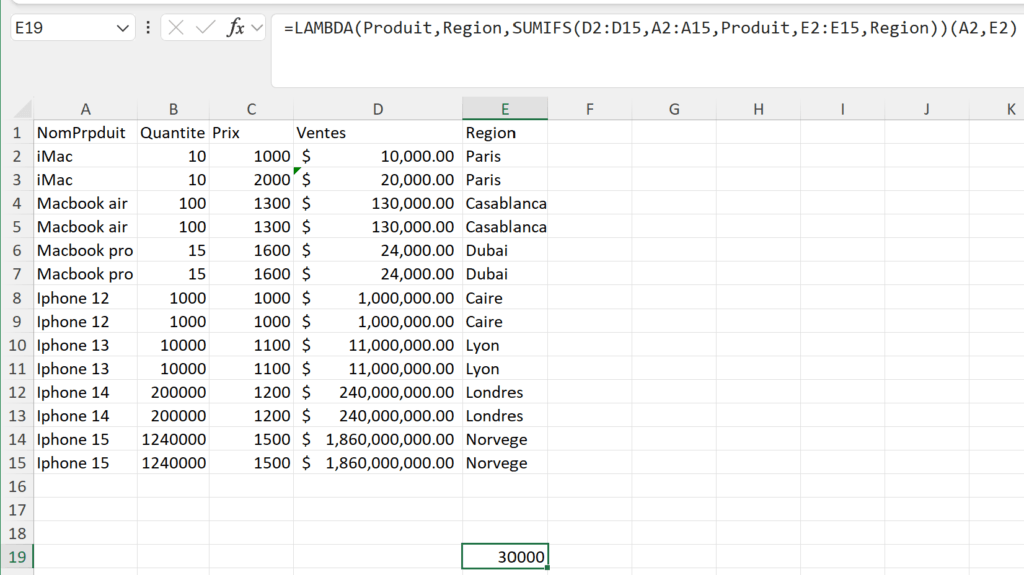Click sales value 130,000.00 in row 5

coord(378,227)
